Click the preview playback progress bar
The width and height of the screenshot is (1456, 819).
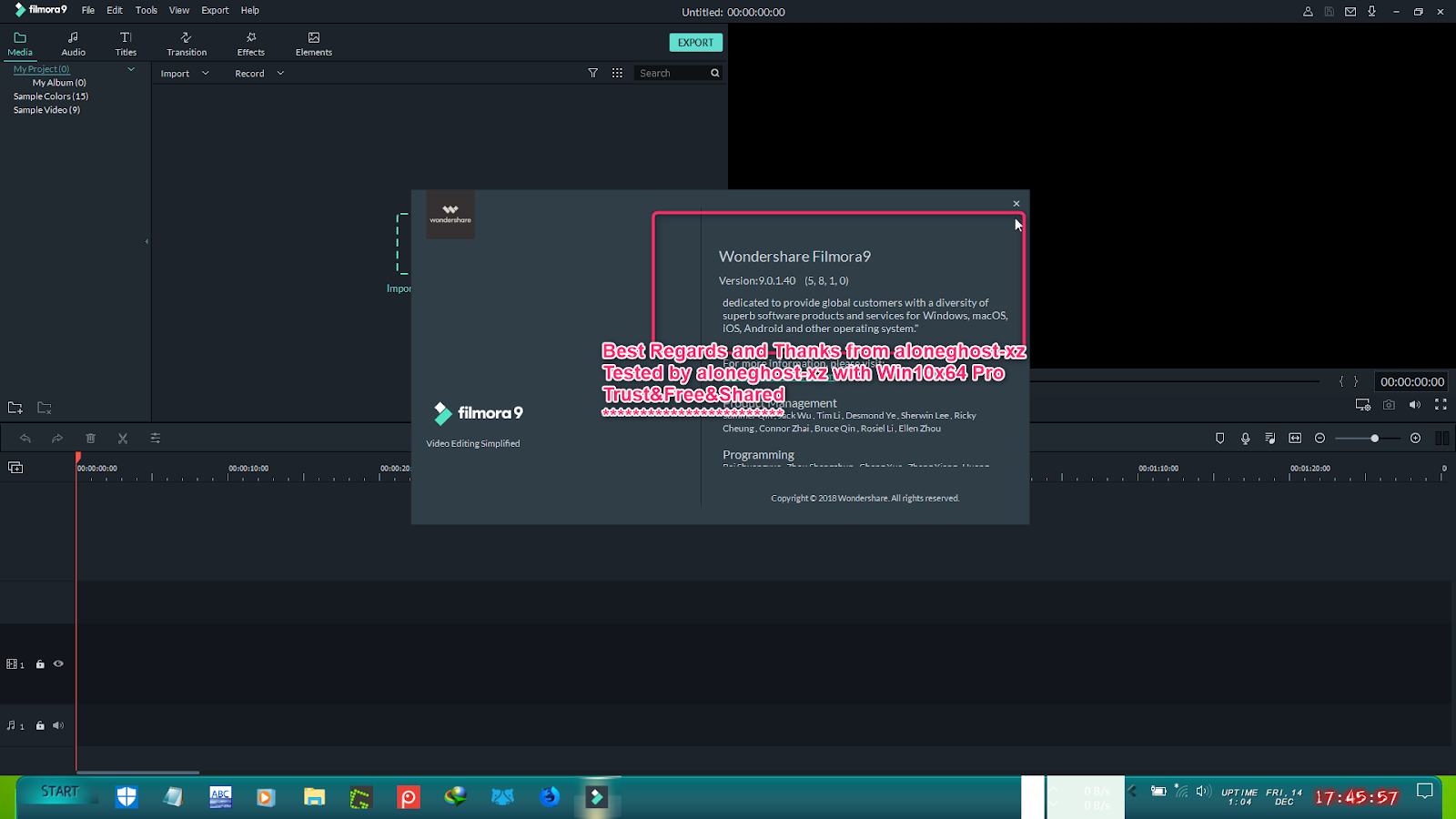[x=1174, y=381]
